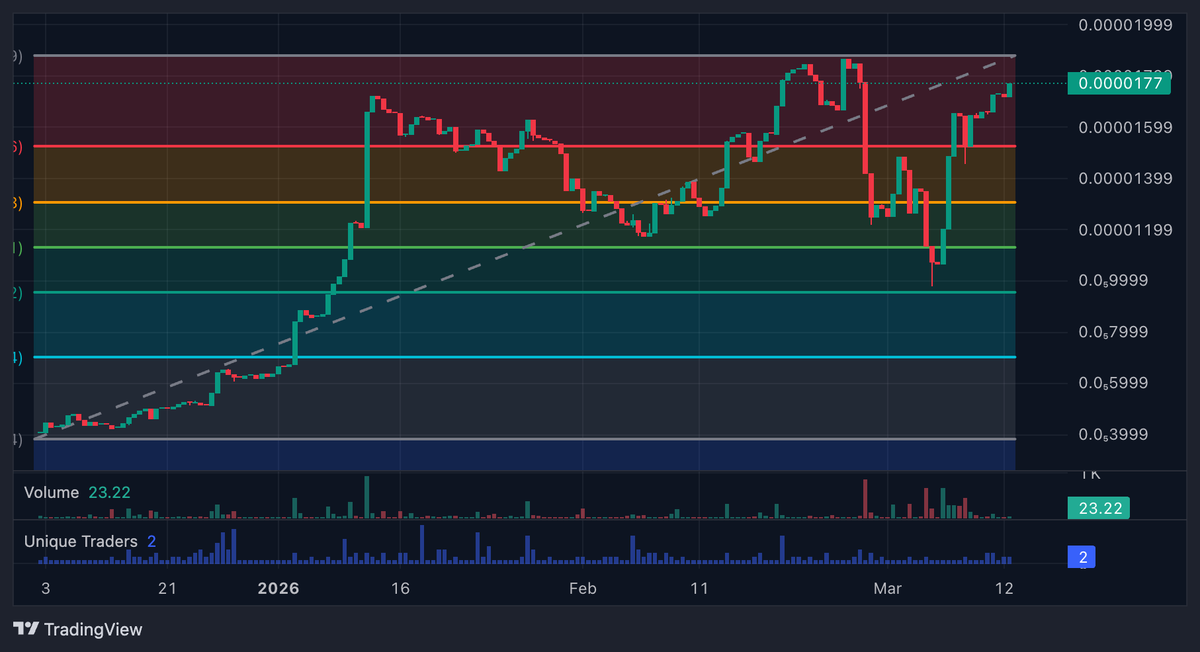Click the 12 date label on time axis
This screenshot has height=652, width=1200.
[x=1005, y=588]
